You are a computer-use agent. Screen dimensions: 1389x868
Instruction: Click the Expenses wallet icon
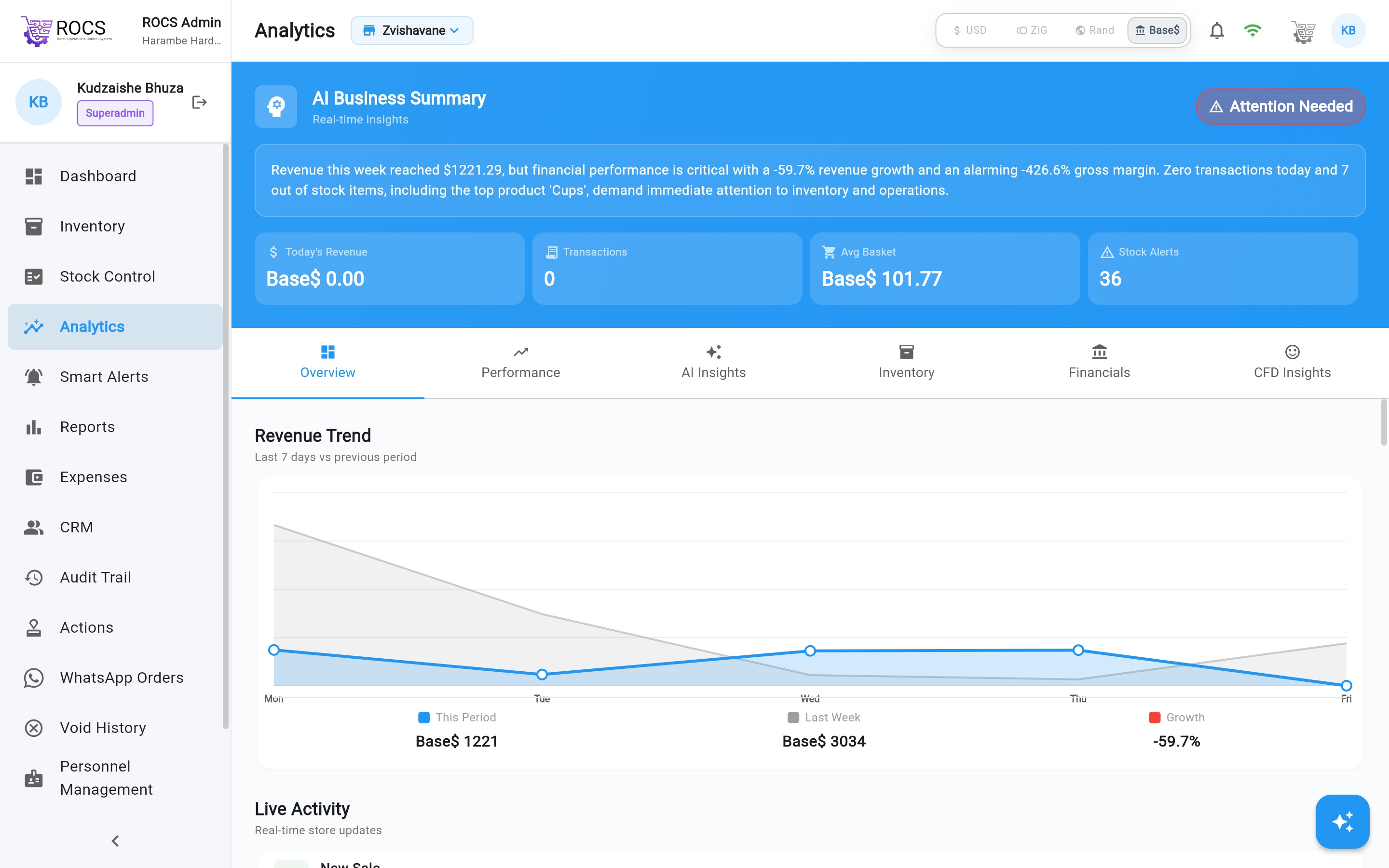34,477
